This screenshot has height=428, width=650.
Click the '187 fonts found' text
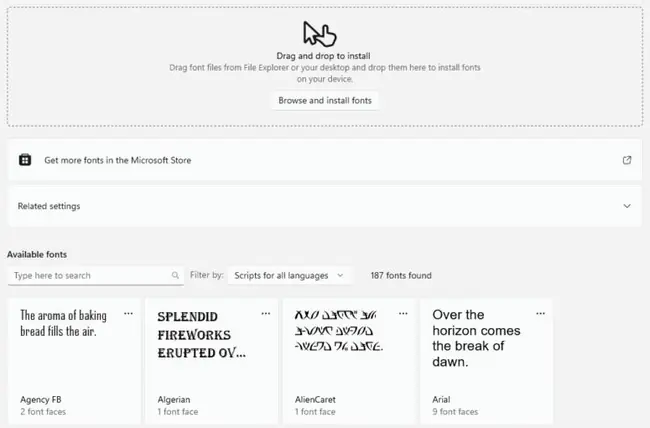pyautogui.click(x=401, y=275)
